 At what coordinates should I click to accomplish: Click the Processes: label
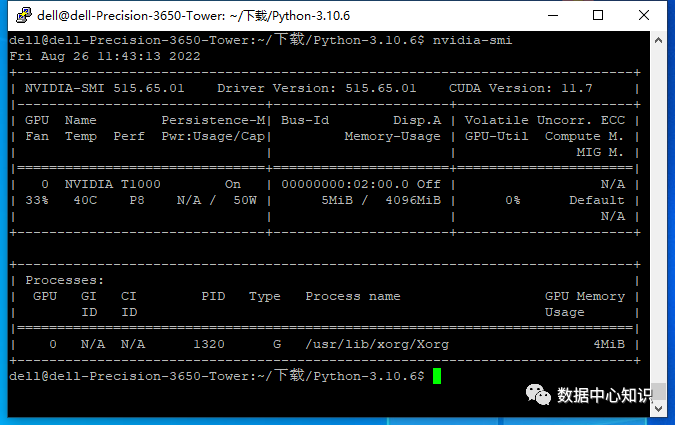[65, 280]
